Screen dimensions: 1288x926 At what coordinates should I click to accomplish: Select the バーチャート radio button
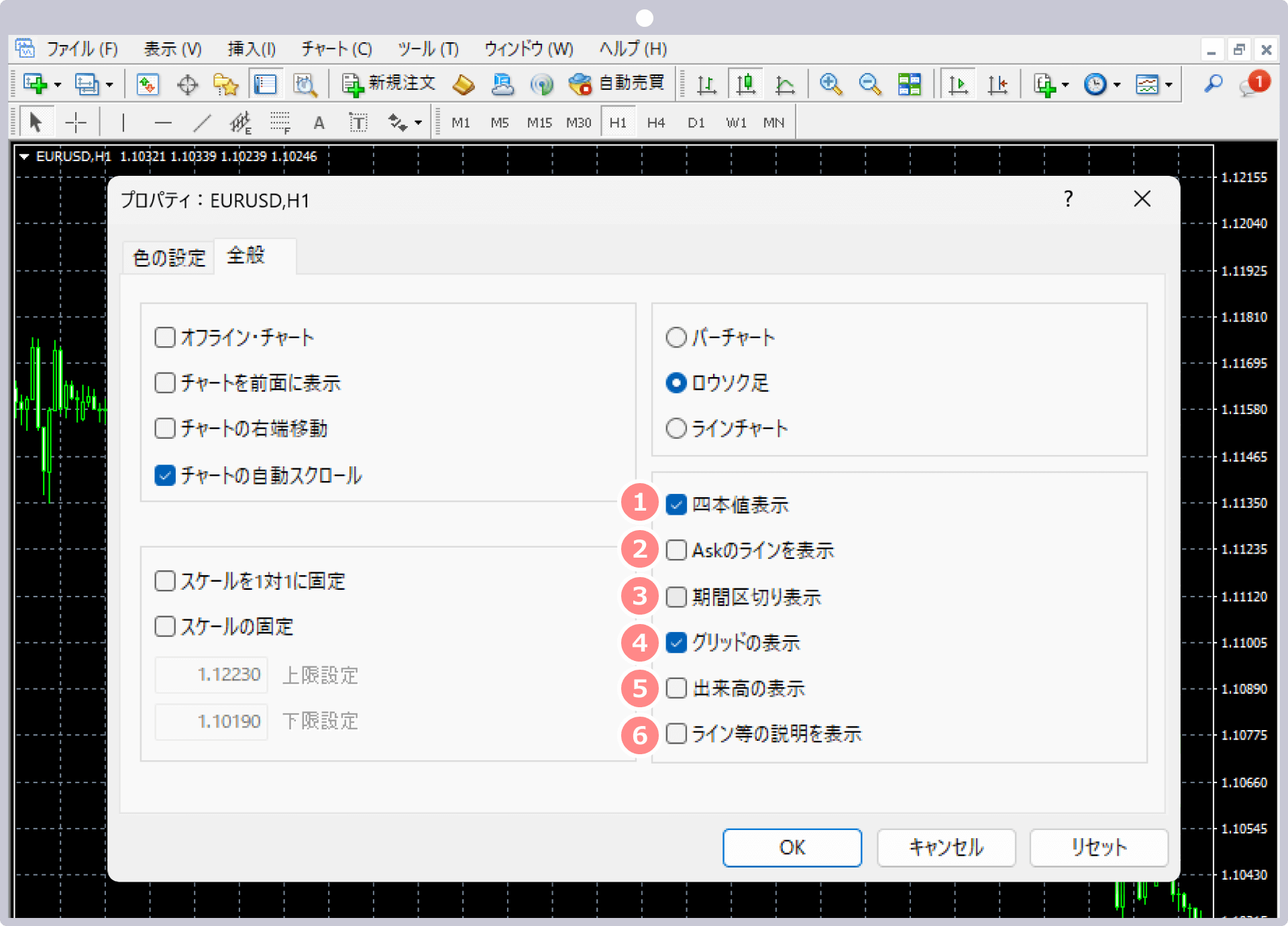(676, 337)
